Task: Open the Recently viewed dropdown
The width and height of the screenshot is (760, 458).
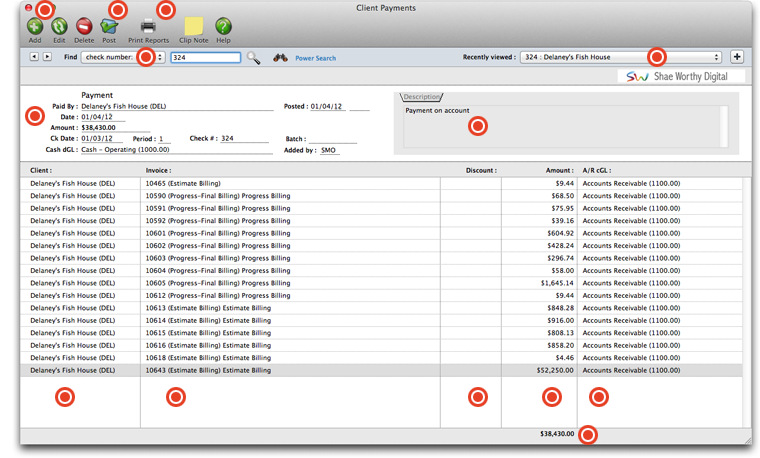Action: 621,57
